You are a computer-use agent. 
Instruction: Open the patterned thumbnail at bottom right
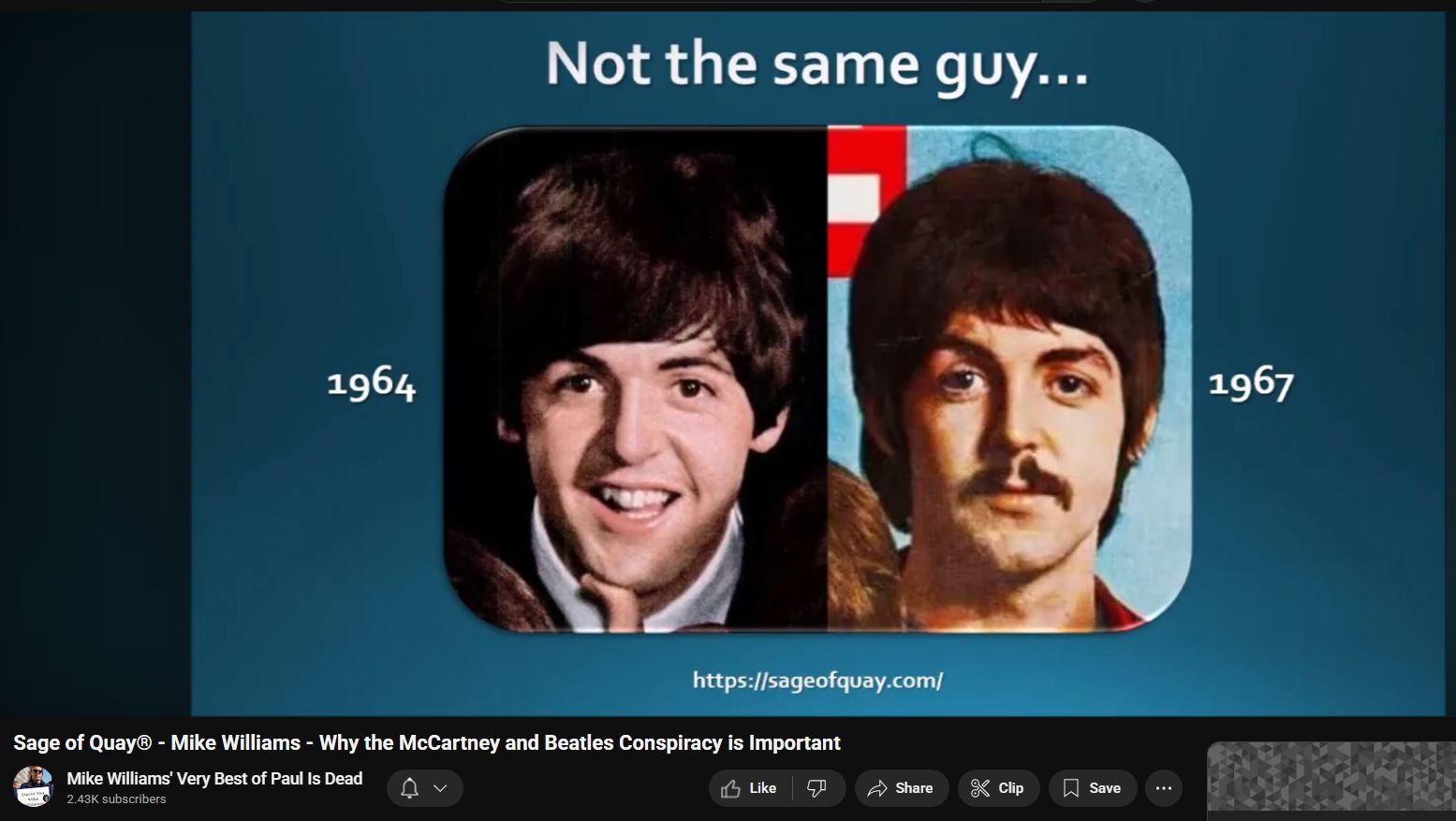coord(1330,776)
